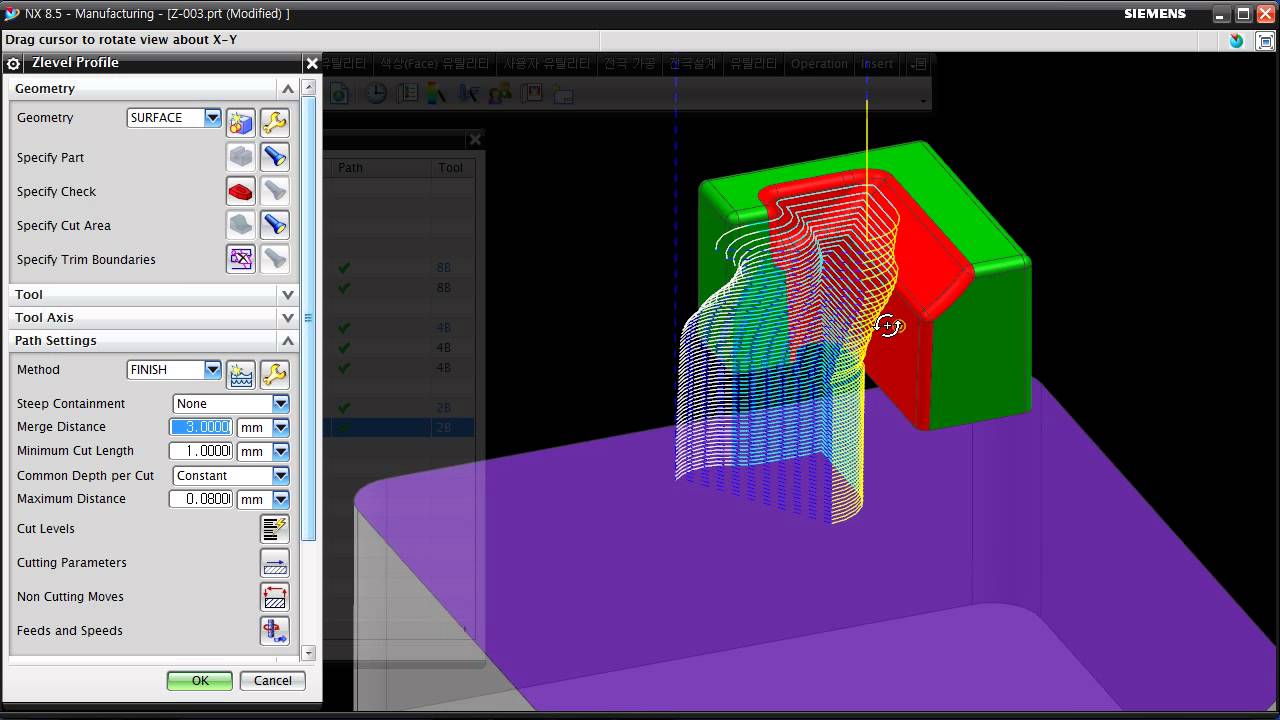Image resolution: width=1280 pixels, height=720 pixels.
Task: Expand the Tool Axis section
Action: coord(288,318)
